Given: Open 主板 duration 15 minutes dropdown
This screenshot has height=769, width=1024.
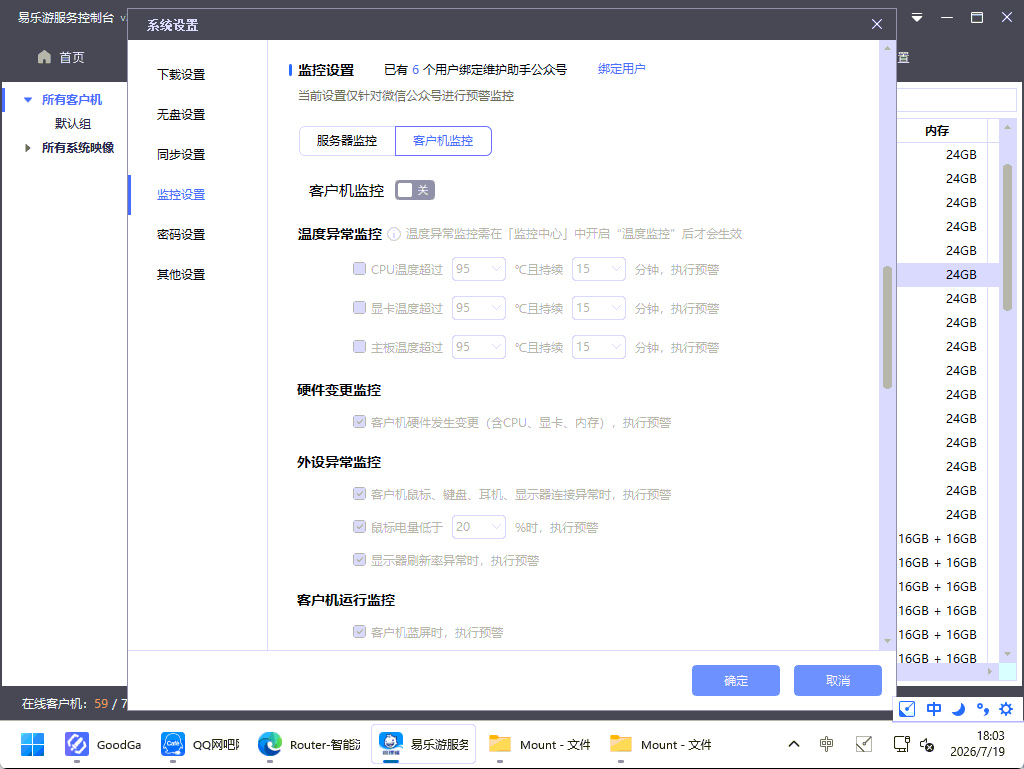Looking at the screenshot, I should pyautogui.click(x=599, y=347).
